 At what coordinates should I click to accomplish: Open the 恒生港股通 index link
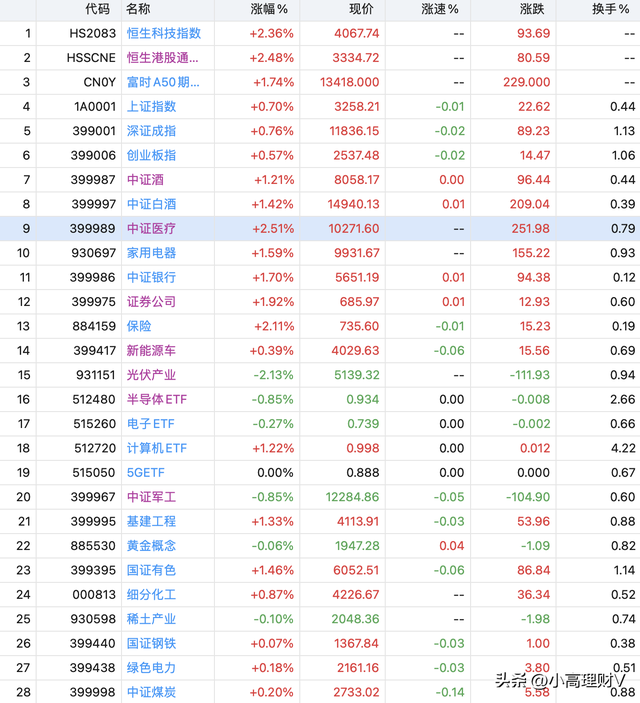(x=162, y=58)
